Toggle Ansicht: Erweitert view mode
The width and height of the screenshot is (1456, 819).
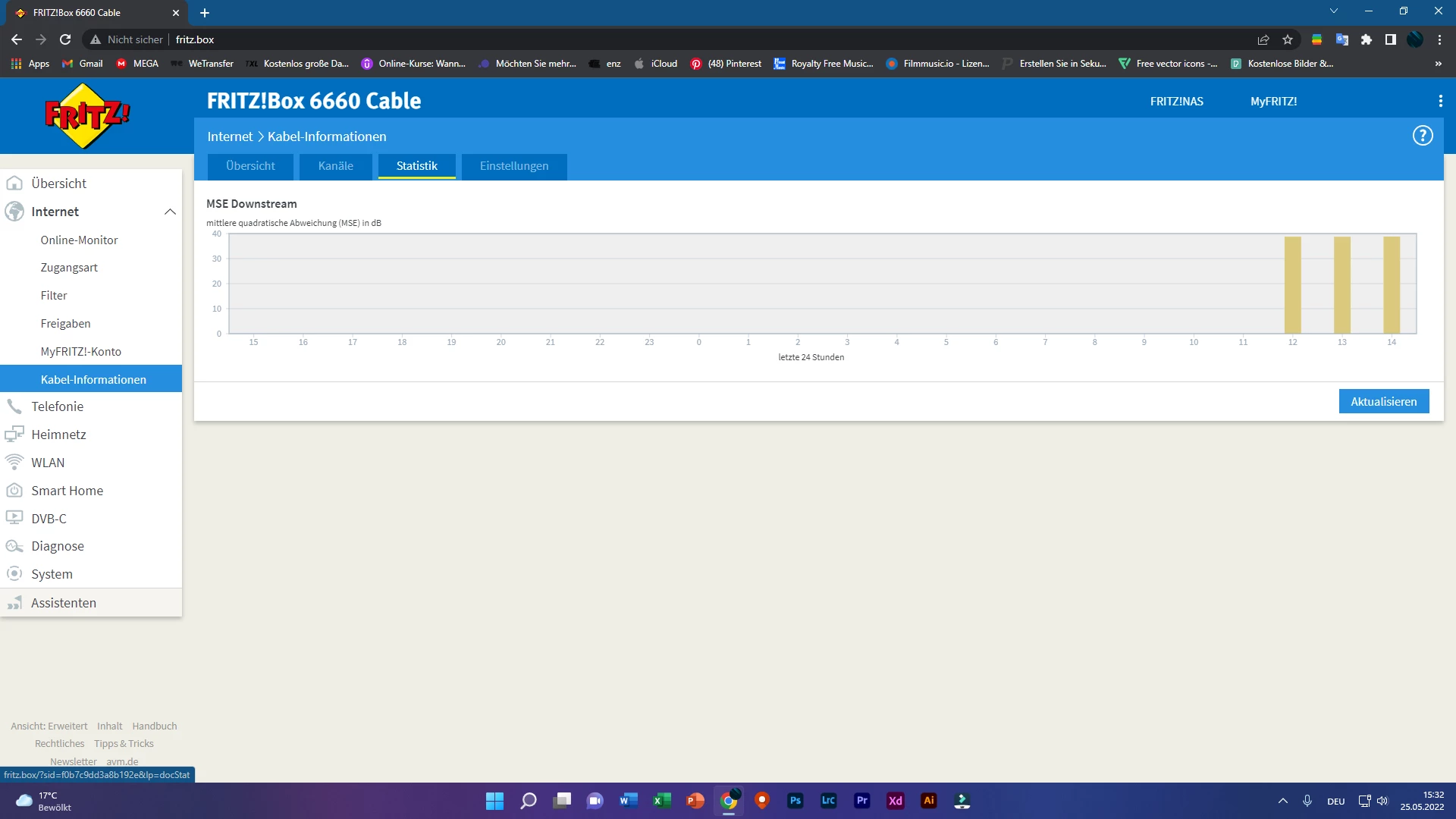[49, 726]
